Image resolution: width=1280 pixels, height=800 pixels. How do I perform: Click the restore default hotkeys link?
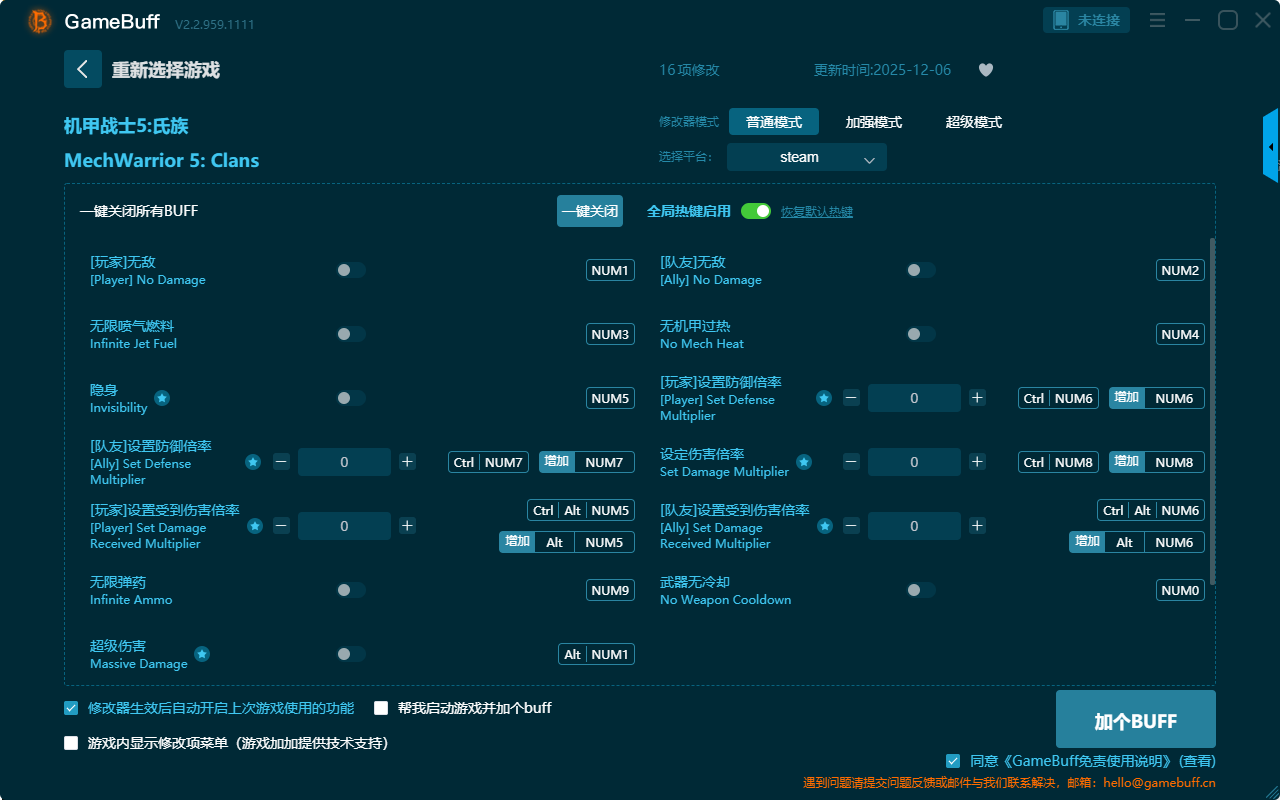click(x=816, y=212)
